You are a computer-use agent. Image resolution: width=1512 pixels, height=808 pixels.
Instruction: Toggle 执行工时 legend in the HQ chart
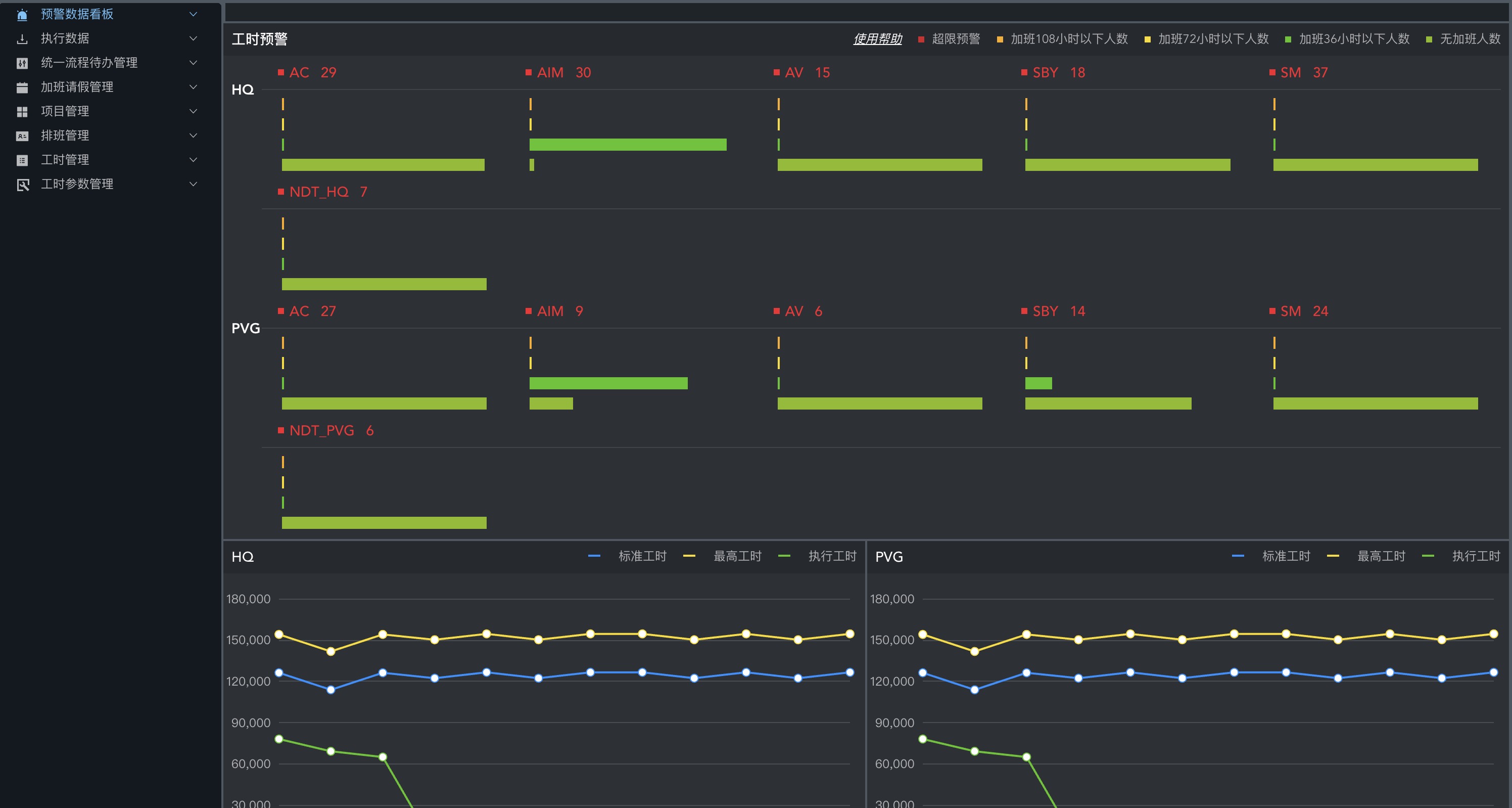click(817, 556)
